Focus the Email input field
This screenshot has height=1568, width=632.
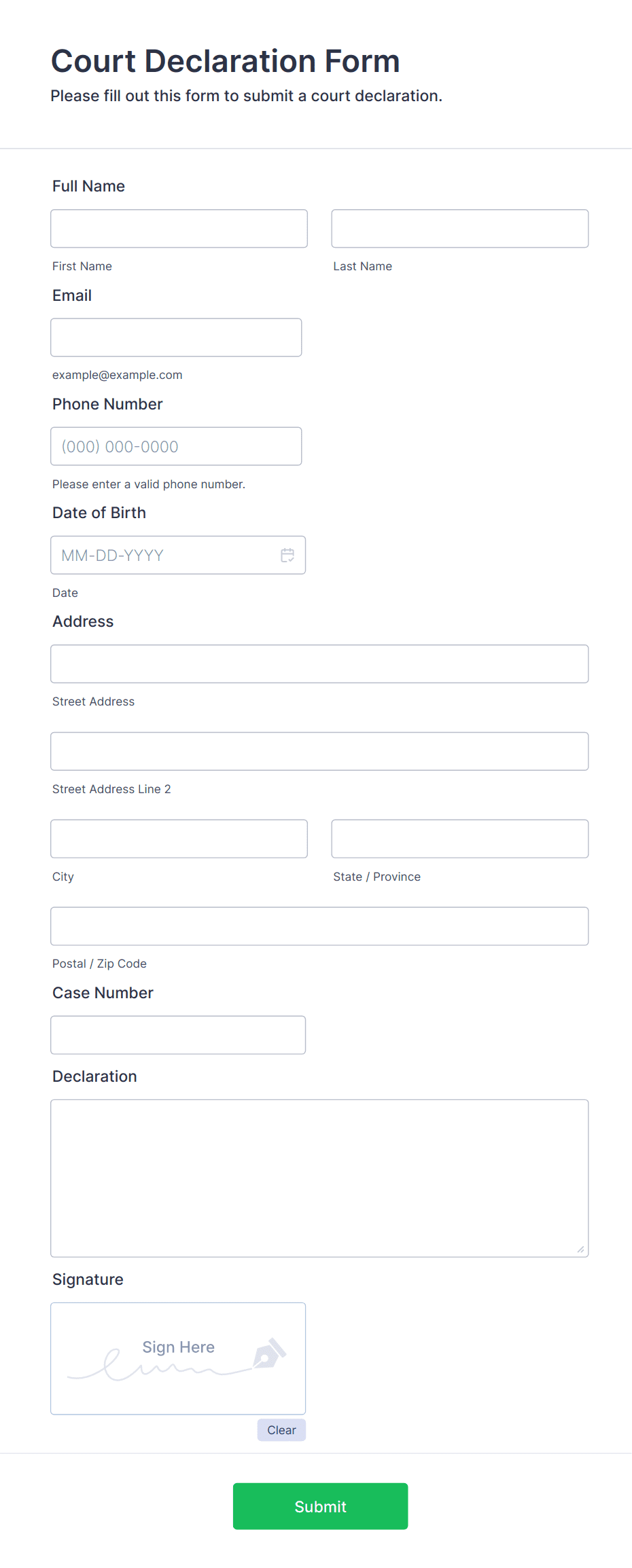176,338
